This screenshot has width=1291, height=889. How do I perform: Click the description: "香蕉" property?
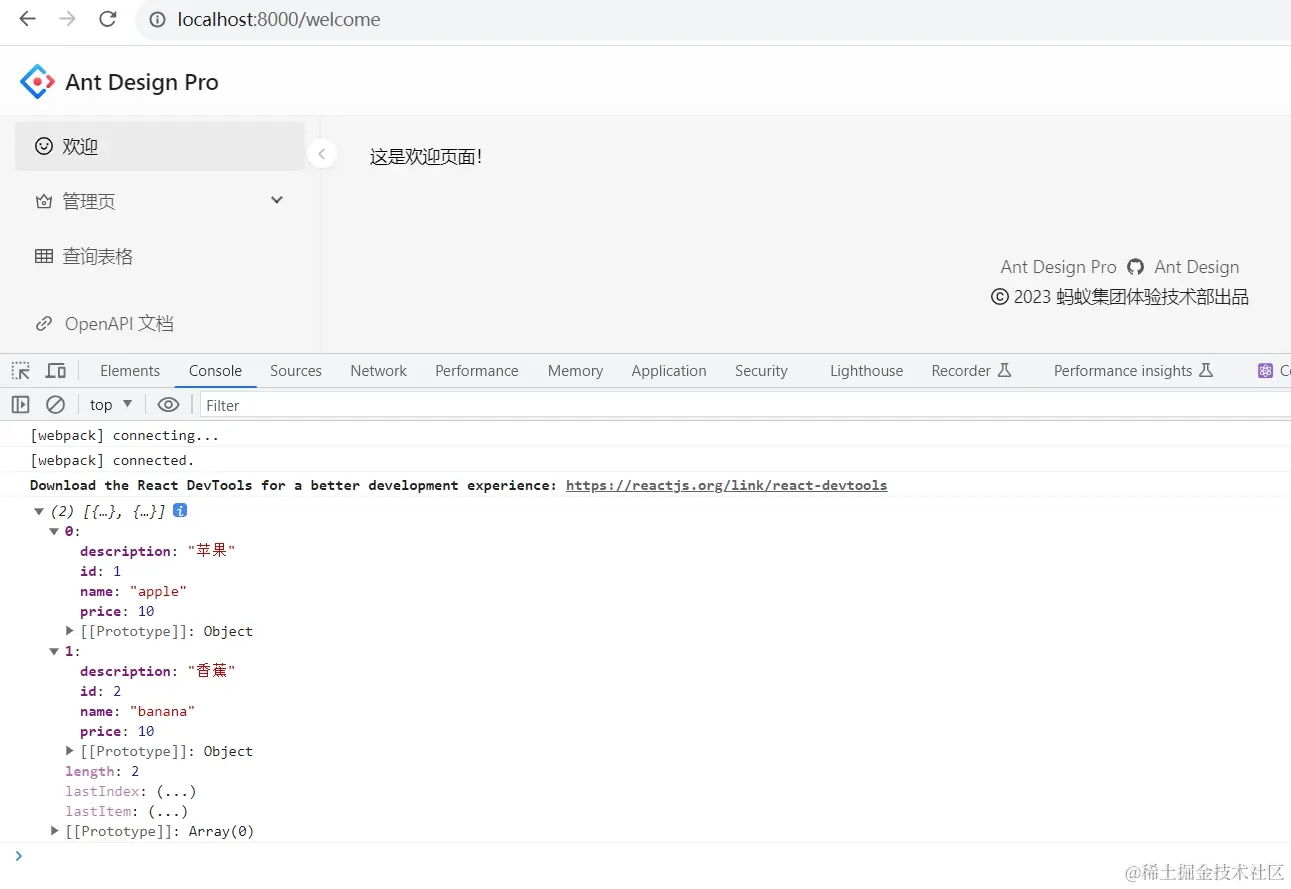click(157, 671)
